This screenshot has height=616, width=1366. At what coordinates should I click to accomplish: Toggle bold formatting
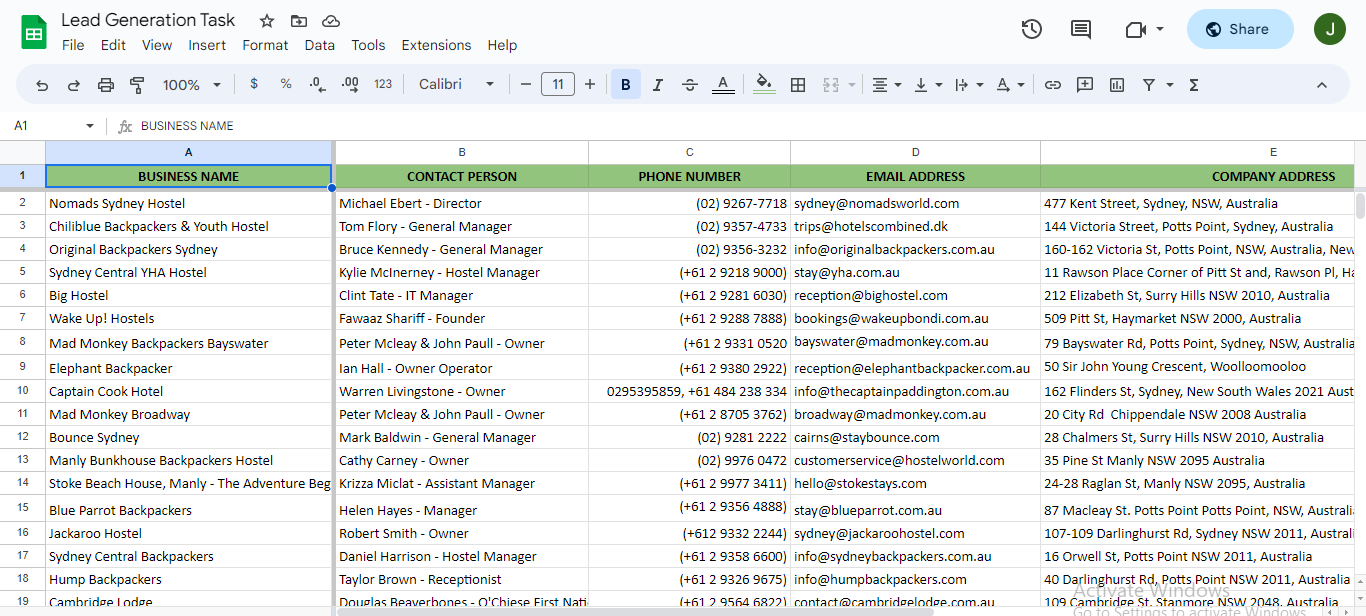tap(626, 85)
